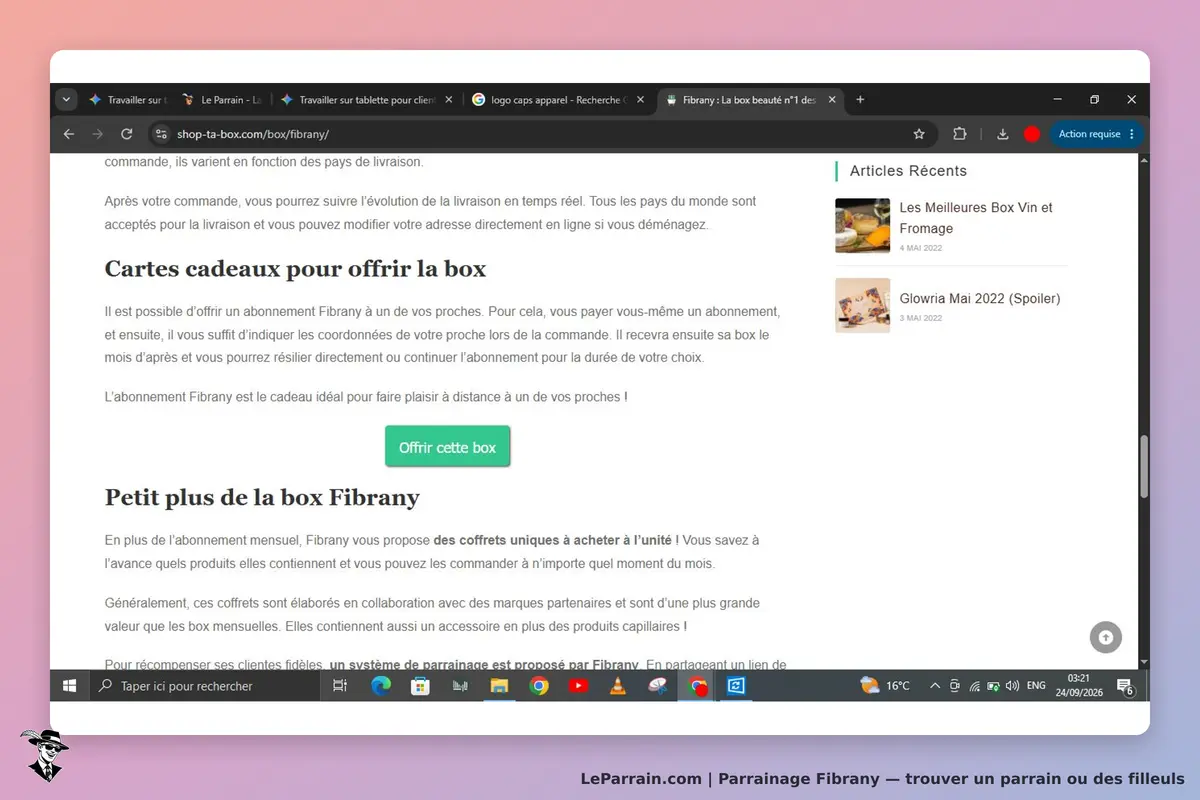The width and height of the screenshot is (1200, 800).
Task: Open File Explorer from the taskbar
Action: coord(499,686)
